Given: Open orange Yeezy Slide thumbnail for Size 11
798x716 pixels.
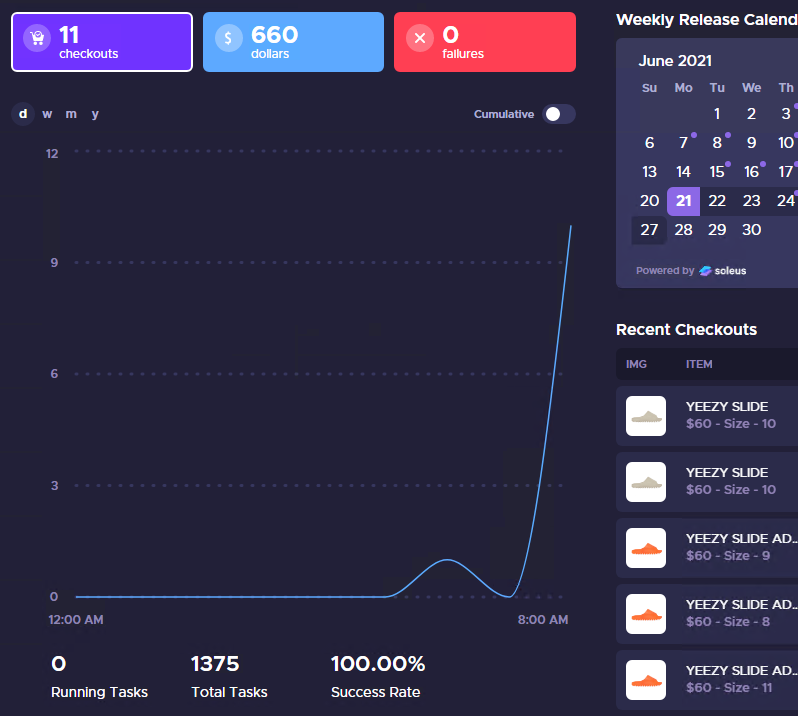Looking at the screenshot, I should point(646,680).
